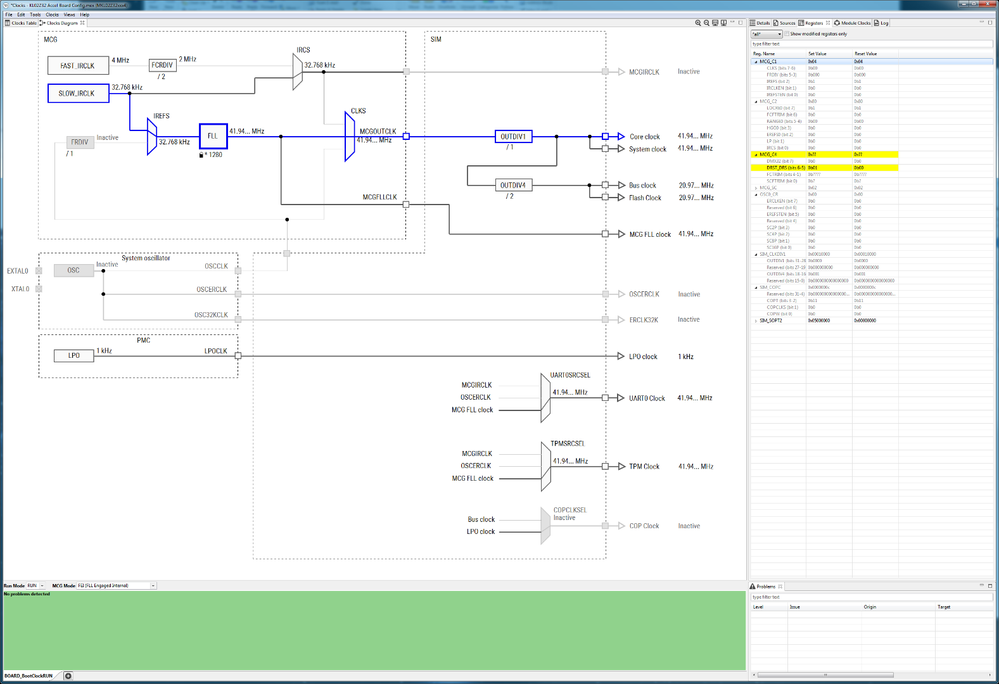Collapse the MCG_C1 register row
The image size is (999, 684).
click(x=756, y=62)
